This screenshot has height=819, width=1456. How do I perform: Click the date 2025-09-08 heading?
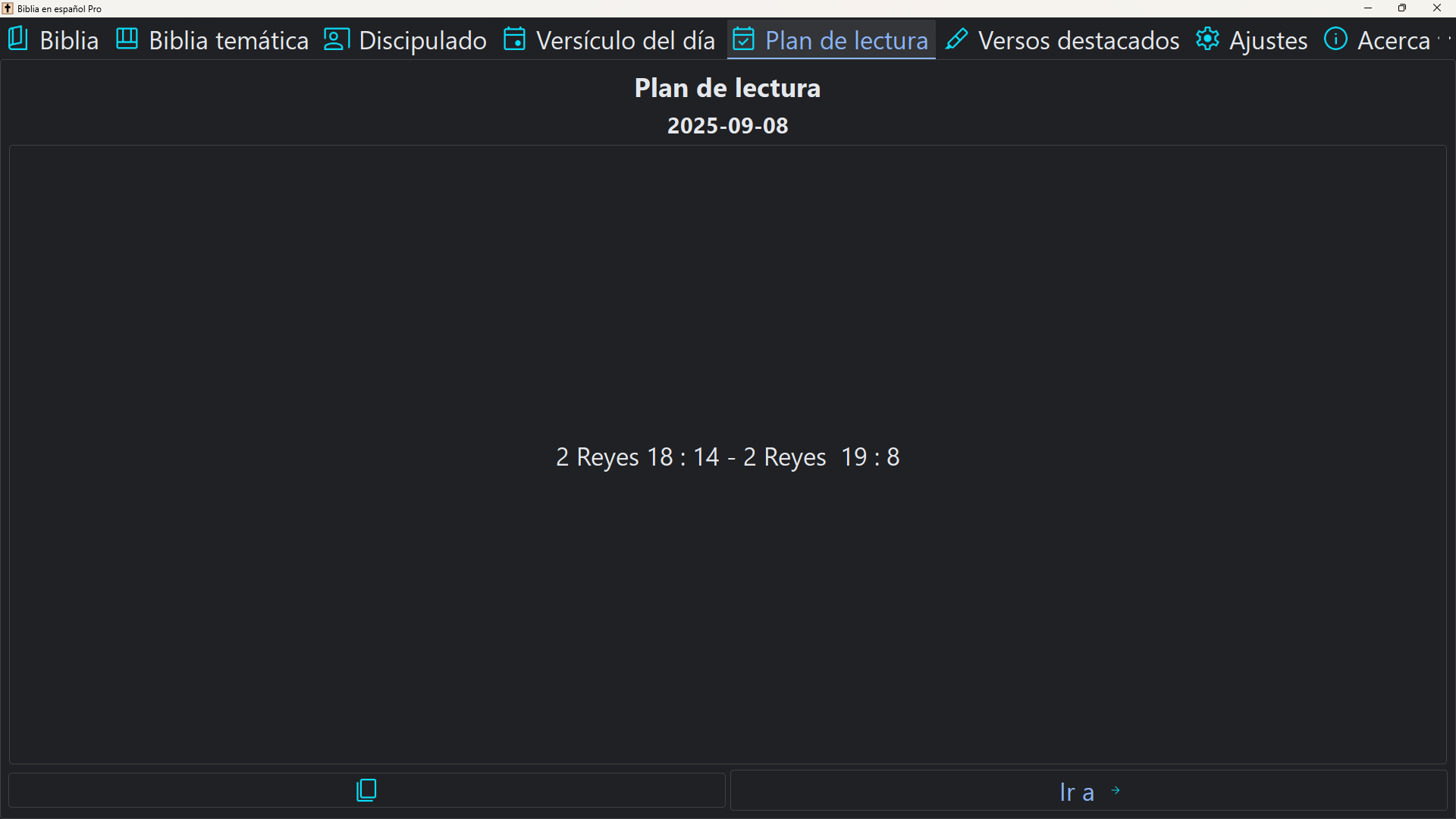click(726, 126)
